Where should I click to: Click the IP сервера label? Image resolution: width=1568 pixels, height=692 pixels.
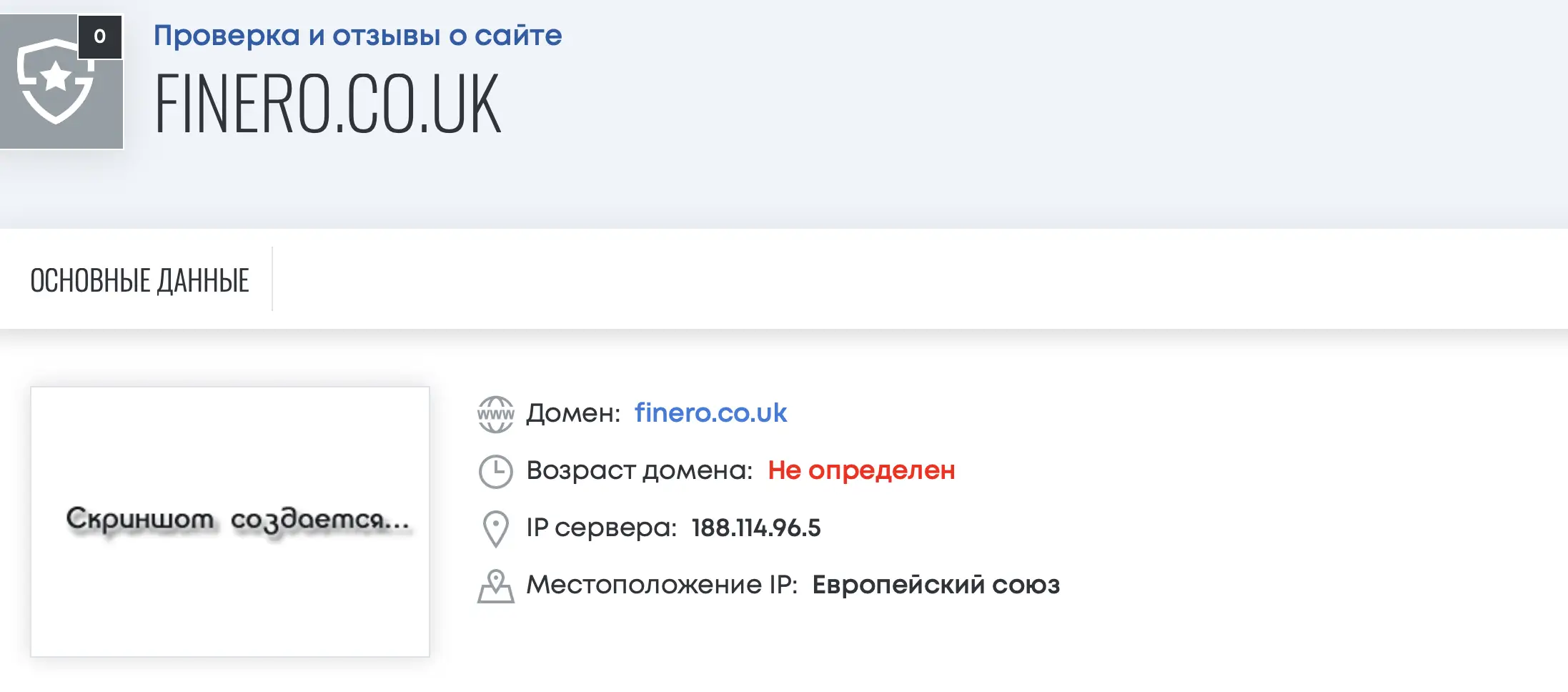point(602,528)
